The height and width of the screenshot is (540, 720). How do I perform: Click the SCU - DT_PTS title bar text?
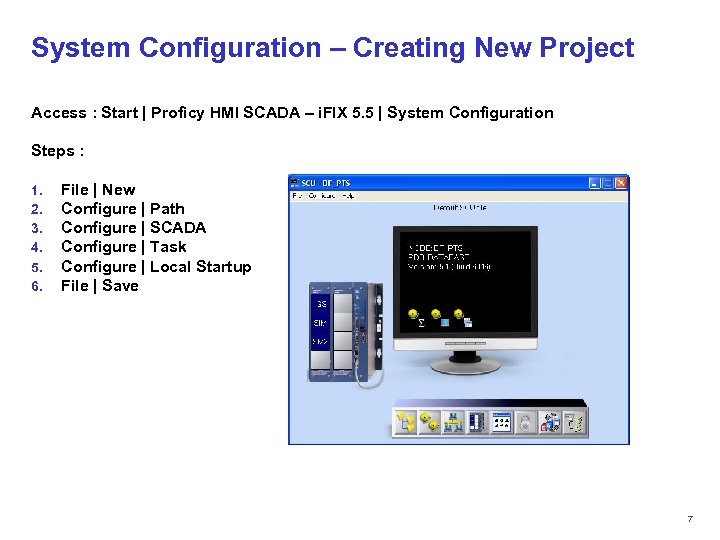pos(326,183)
